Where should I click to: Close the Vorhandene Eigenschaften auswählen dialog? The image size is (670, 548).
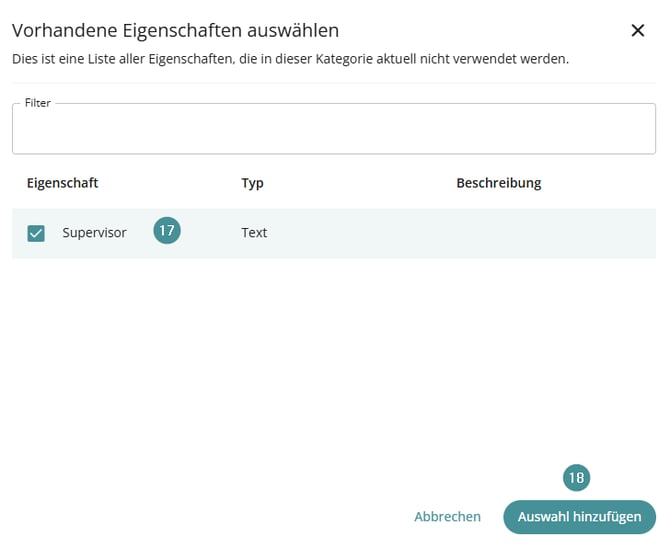(637, 30)
